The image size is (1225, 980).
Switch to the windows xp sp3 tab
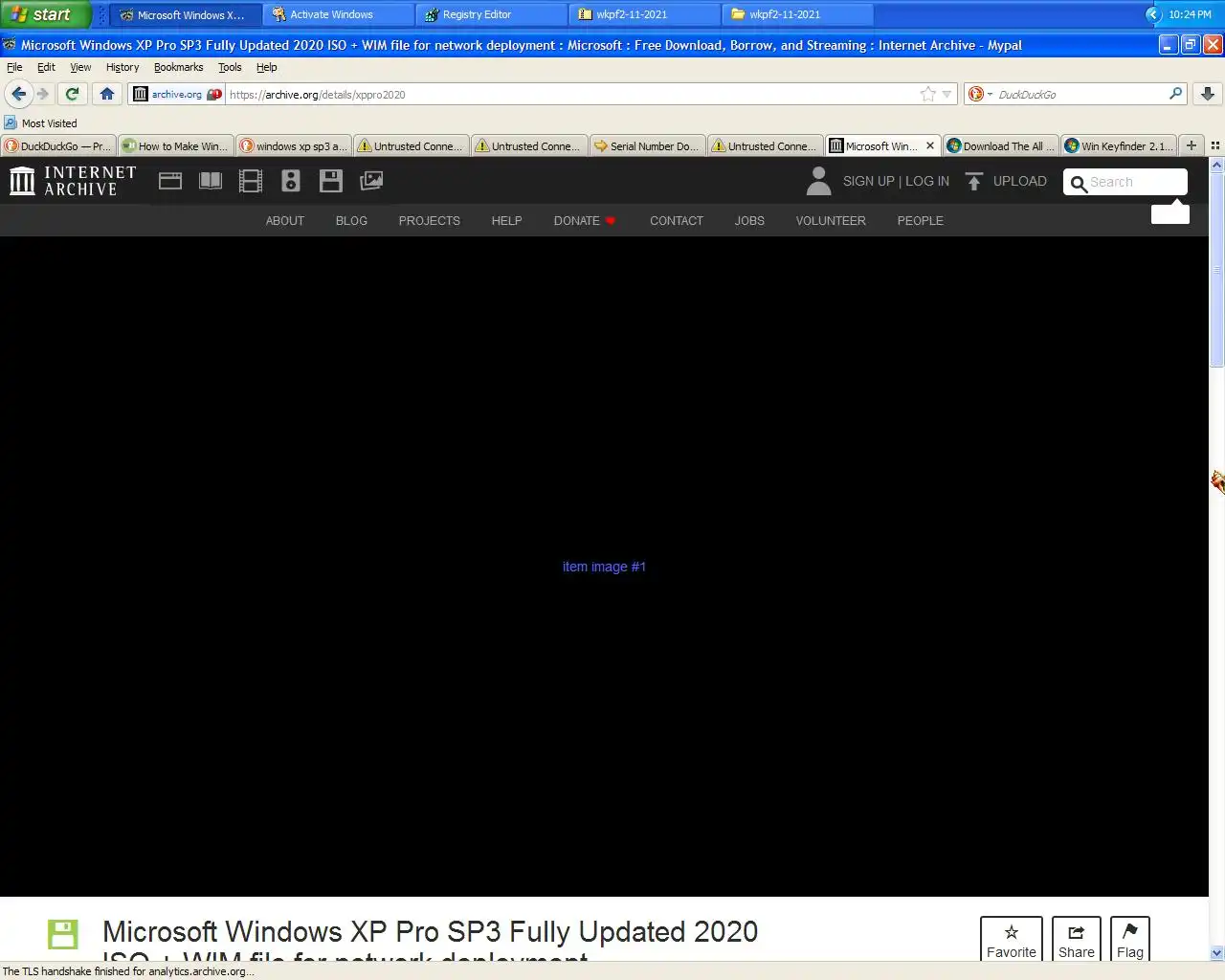(294, 145)
